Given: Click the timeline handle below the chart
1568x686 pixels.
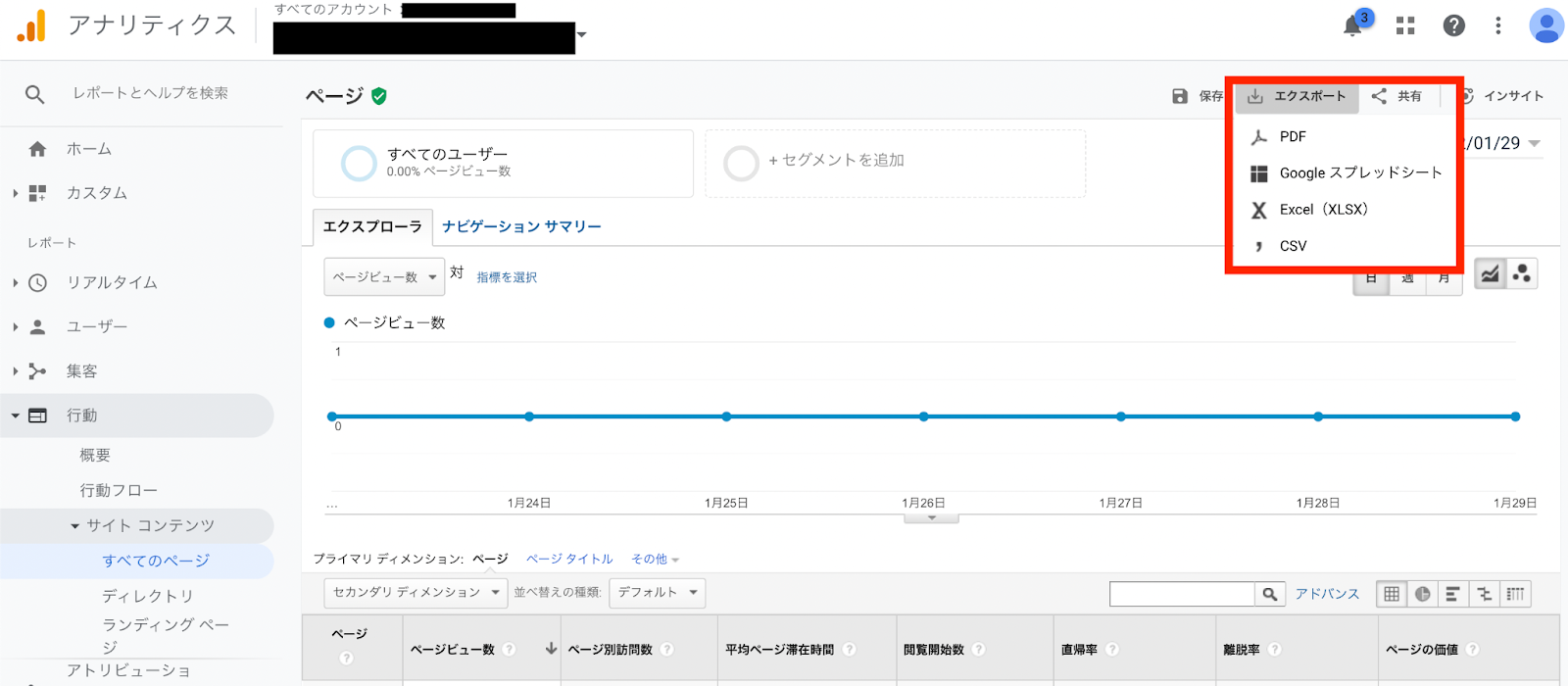Looking at the screenshot, I should (x=931, y=517).
